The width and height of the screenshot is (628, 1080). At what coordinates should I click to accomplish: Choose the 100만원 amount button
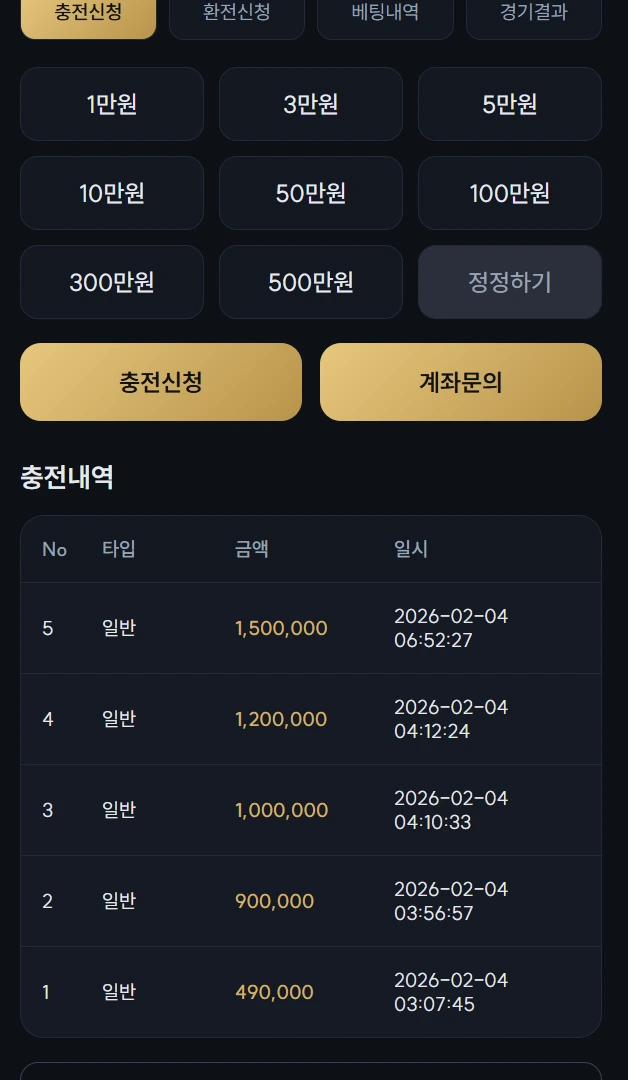click(x=510, y=193)
